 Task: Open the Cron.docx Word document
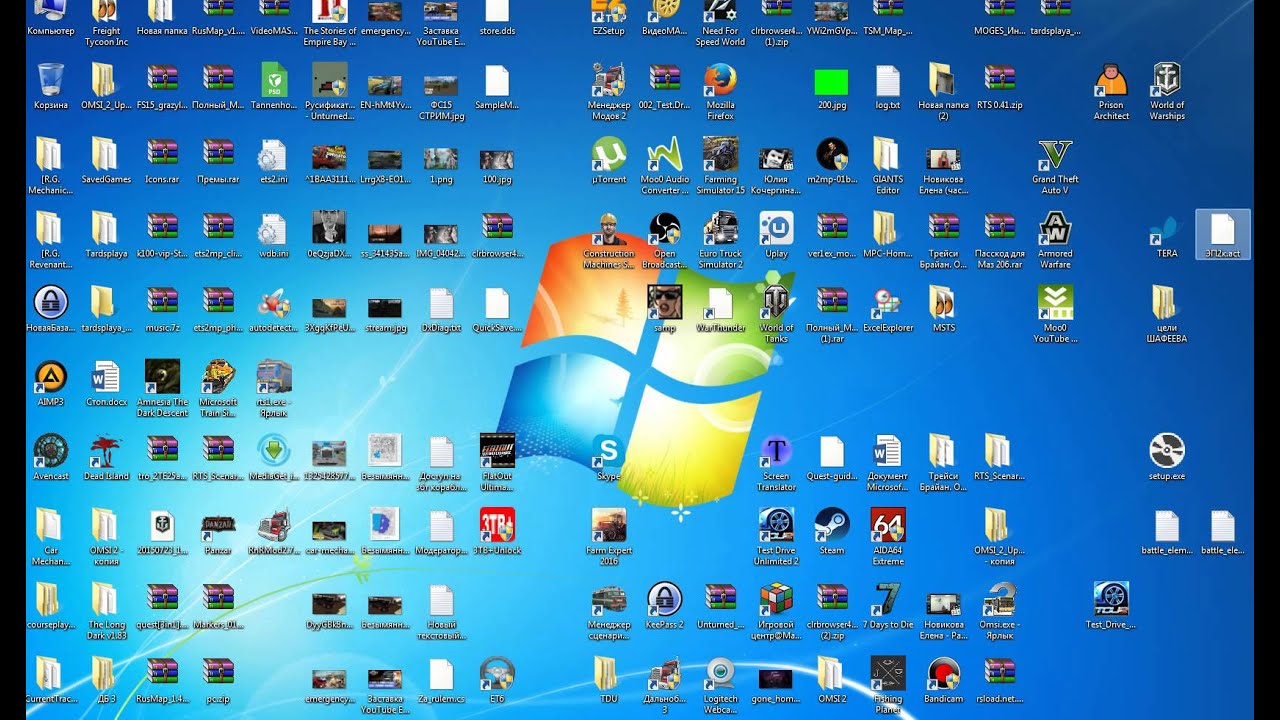point(106,383)
